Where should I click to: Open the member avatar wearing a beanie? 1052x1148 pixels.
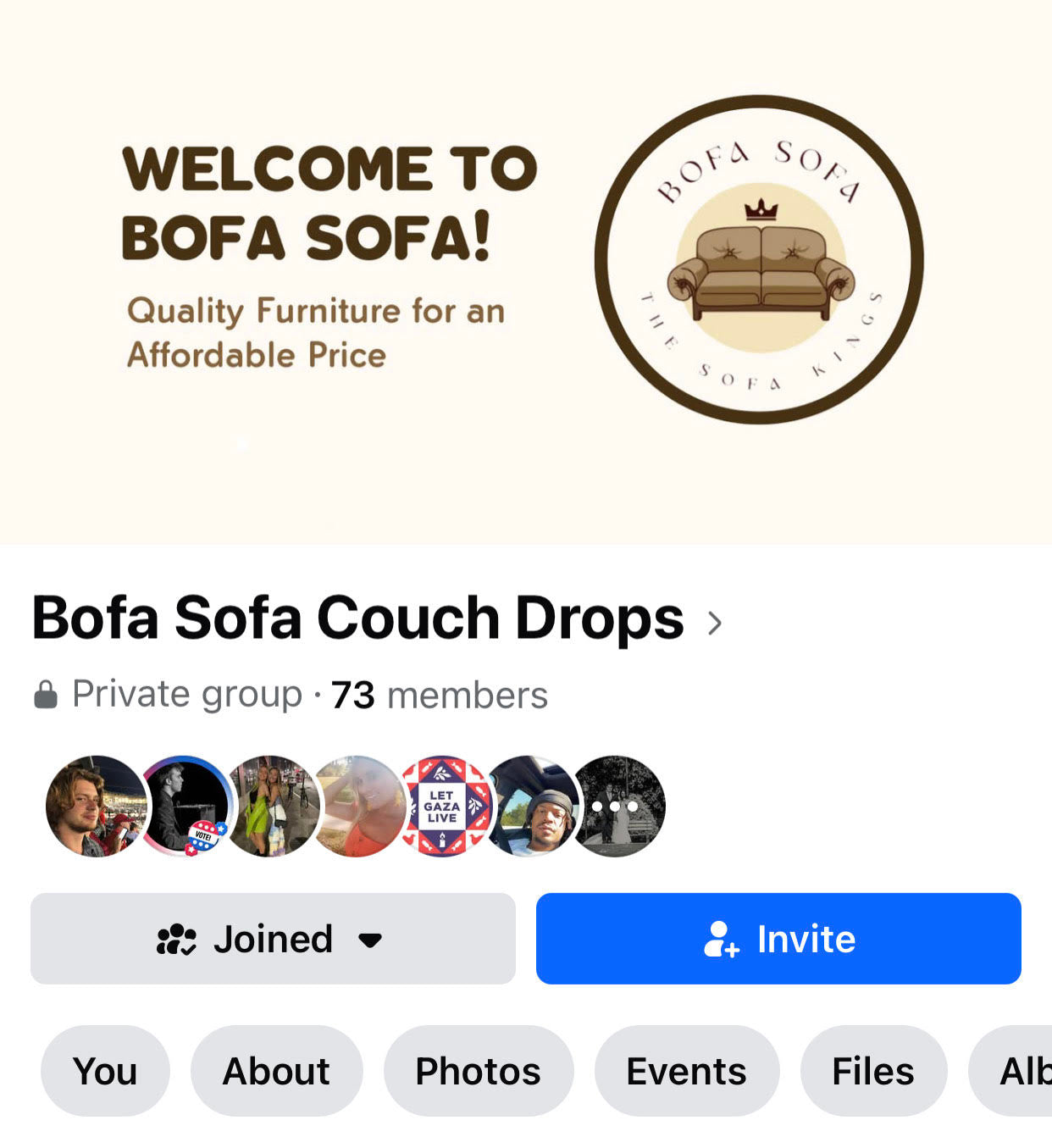[x=531, y=806]
